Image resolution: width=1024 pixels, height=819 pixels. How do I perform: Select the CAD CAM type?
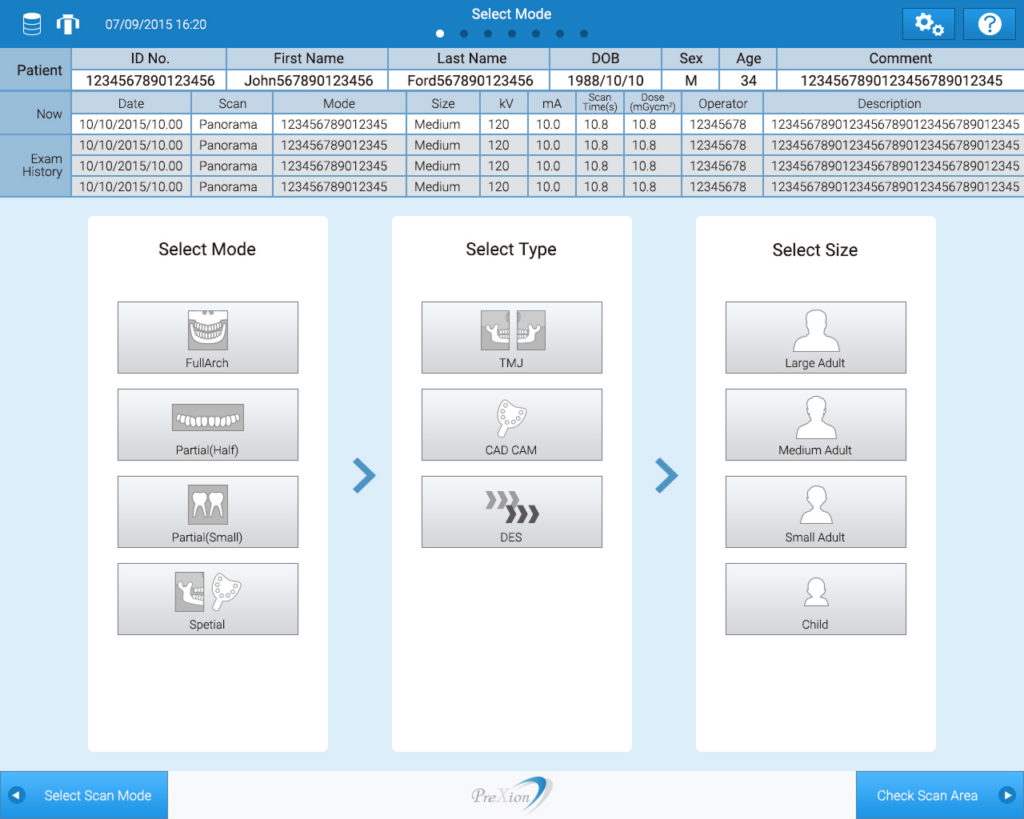click(x=511, y=425)
